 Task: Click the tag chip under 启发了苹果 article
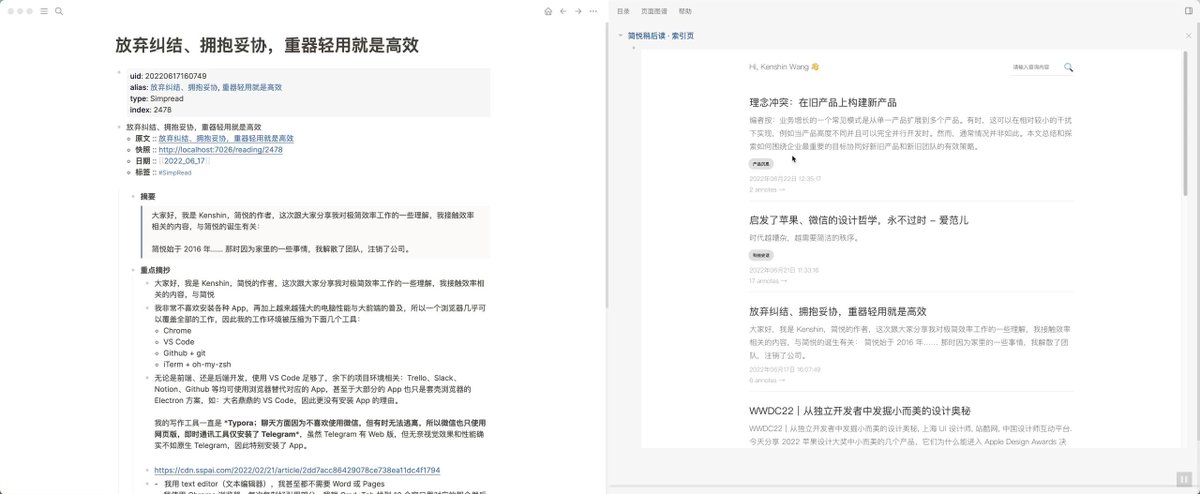coord(760,255)
